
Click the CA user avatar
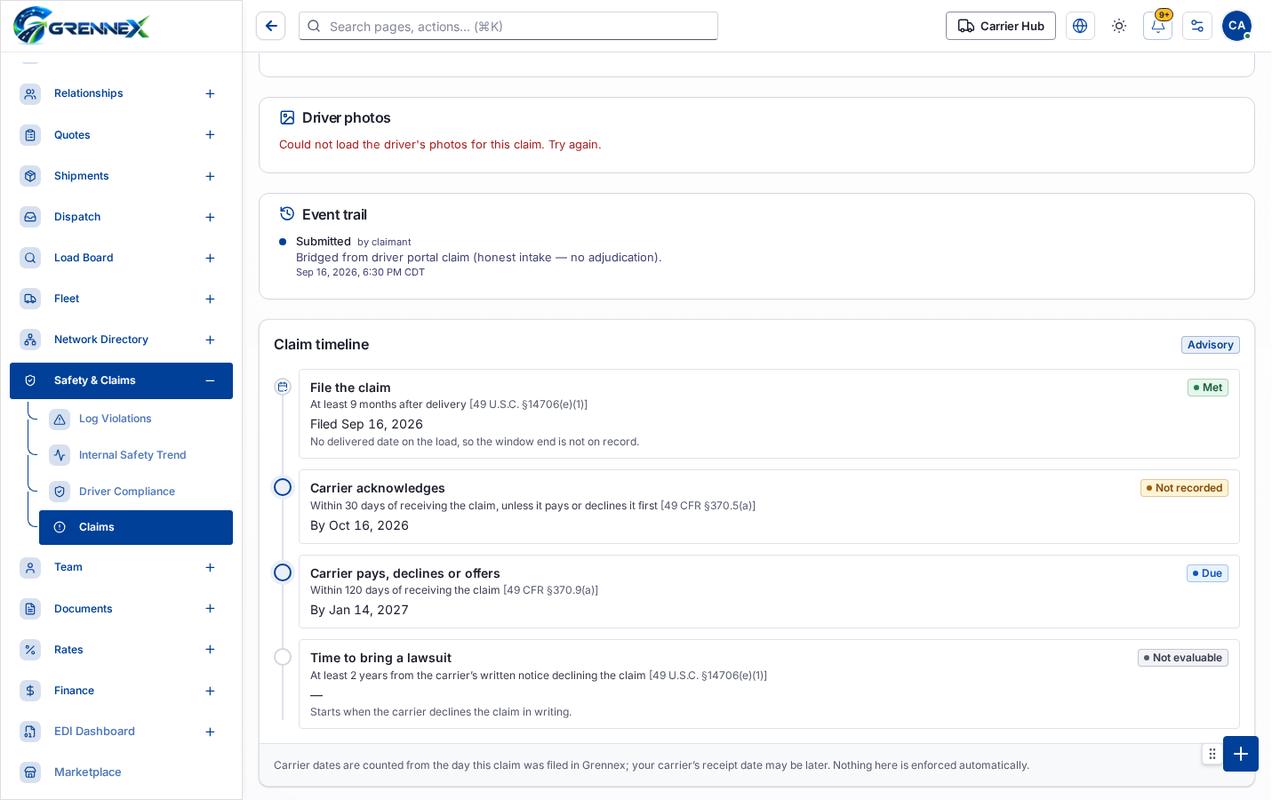pyautogui.click(x=1237, y=26)
